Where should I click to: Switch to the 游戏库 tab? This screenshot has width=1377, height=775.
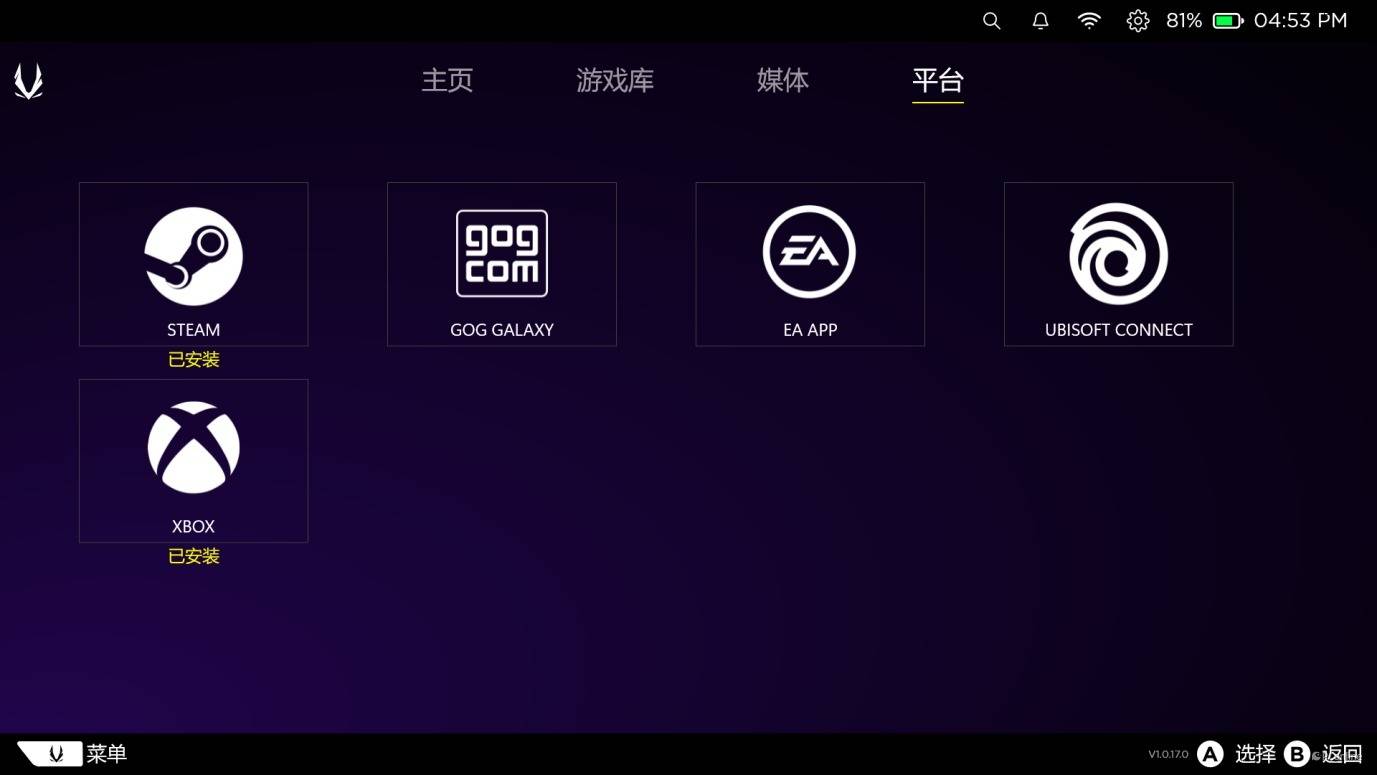[615, 80]
